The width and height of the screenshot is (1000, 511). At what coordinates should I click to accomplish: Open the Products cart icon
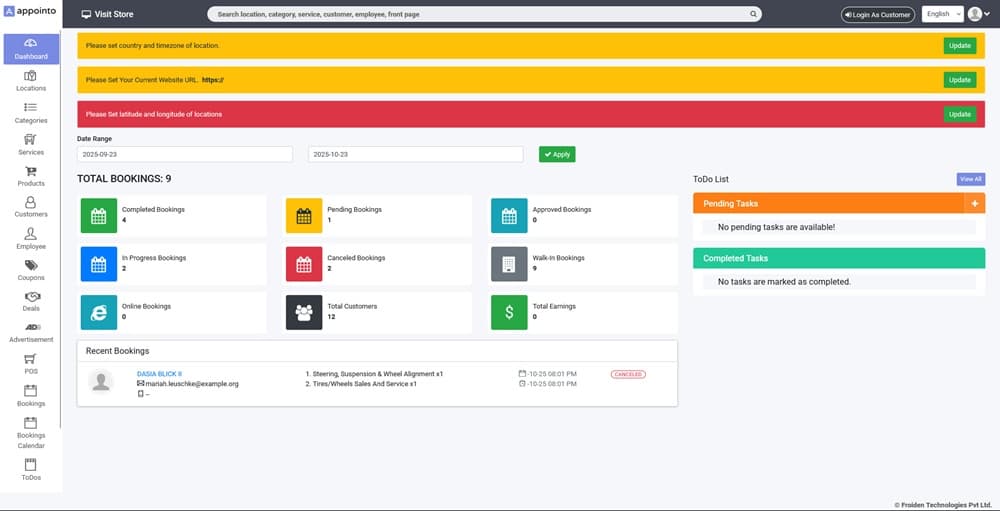tap(30, 172)
